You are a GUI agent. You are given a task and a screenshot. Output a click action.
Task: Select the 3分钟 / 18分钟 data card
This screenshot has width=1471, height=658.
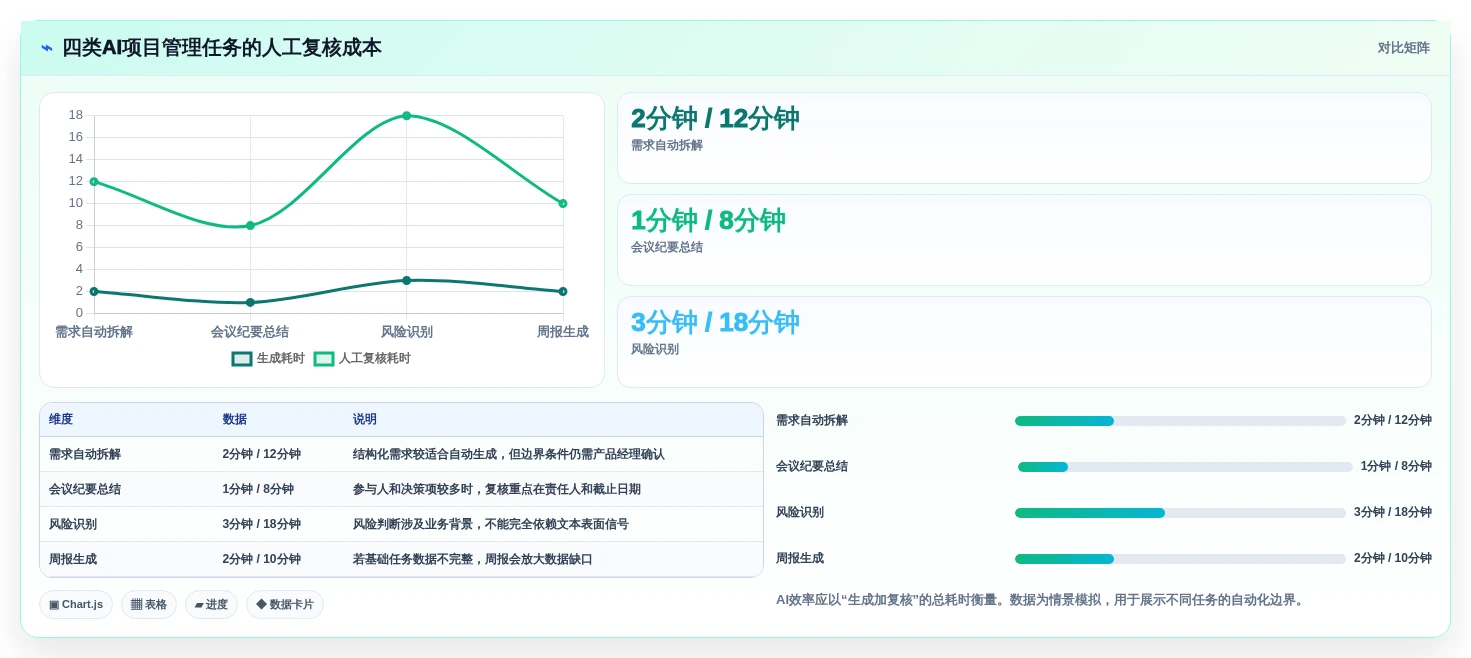(1024, 342)
